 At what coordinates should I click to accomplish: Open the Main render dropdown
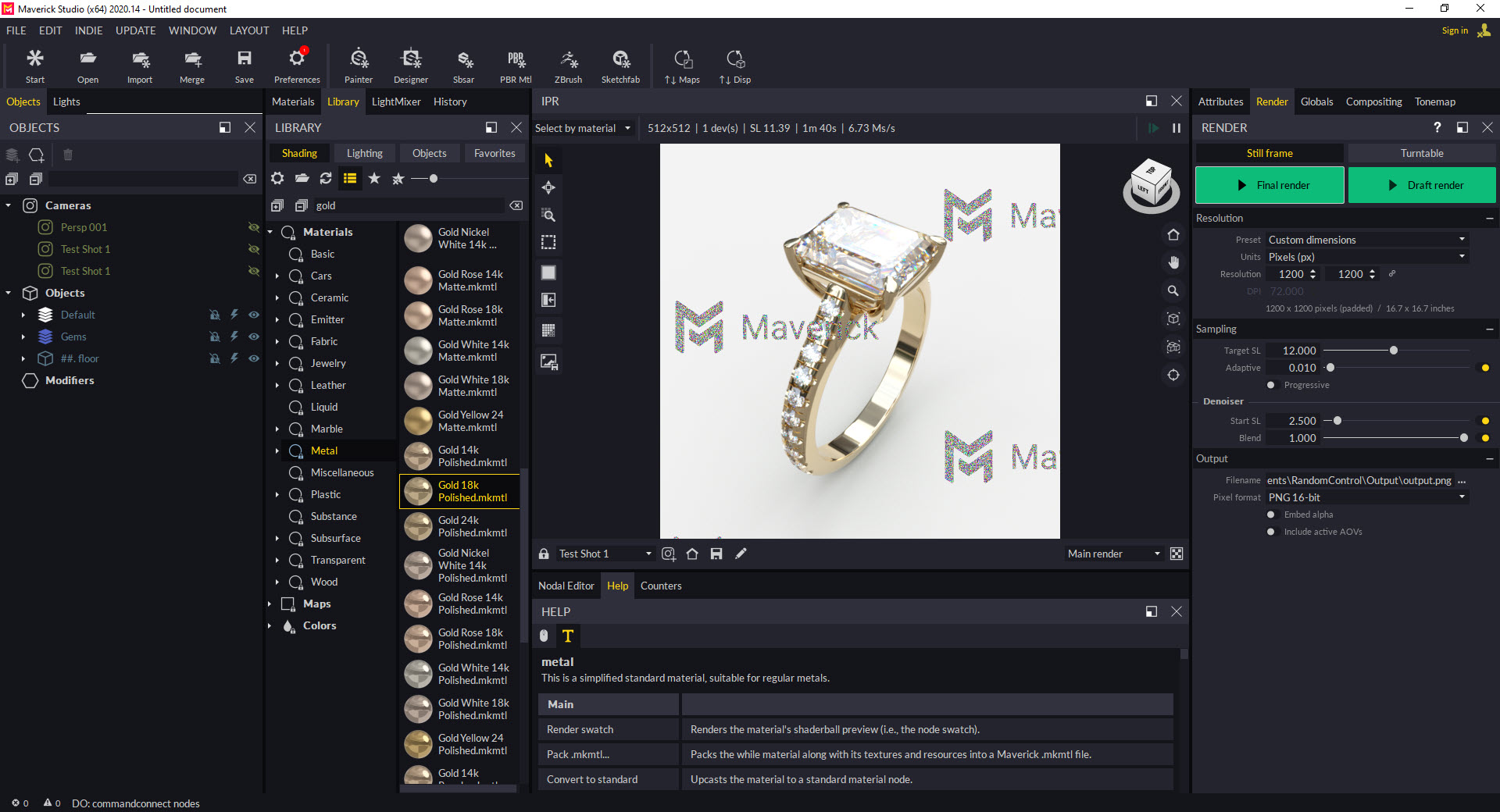point(1115,554)
